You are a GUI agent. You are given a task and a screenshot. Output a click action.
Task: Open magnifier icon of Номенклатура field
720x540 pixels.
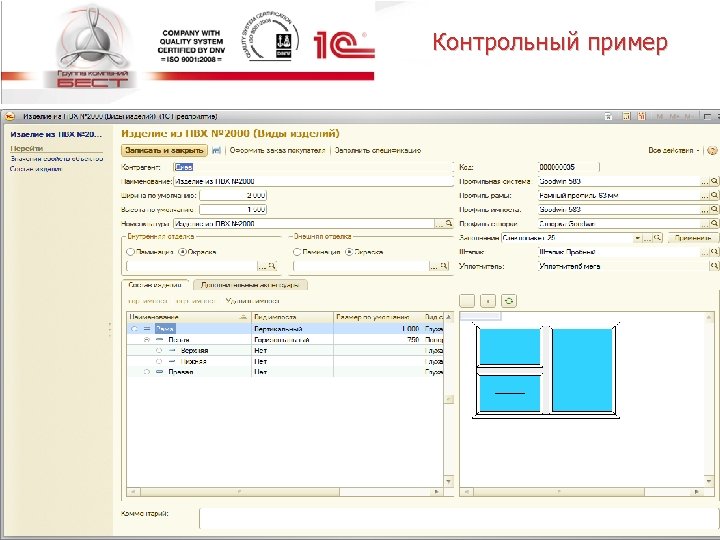pos(449,224)
